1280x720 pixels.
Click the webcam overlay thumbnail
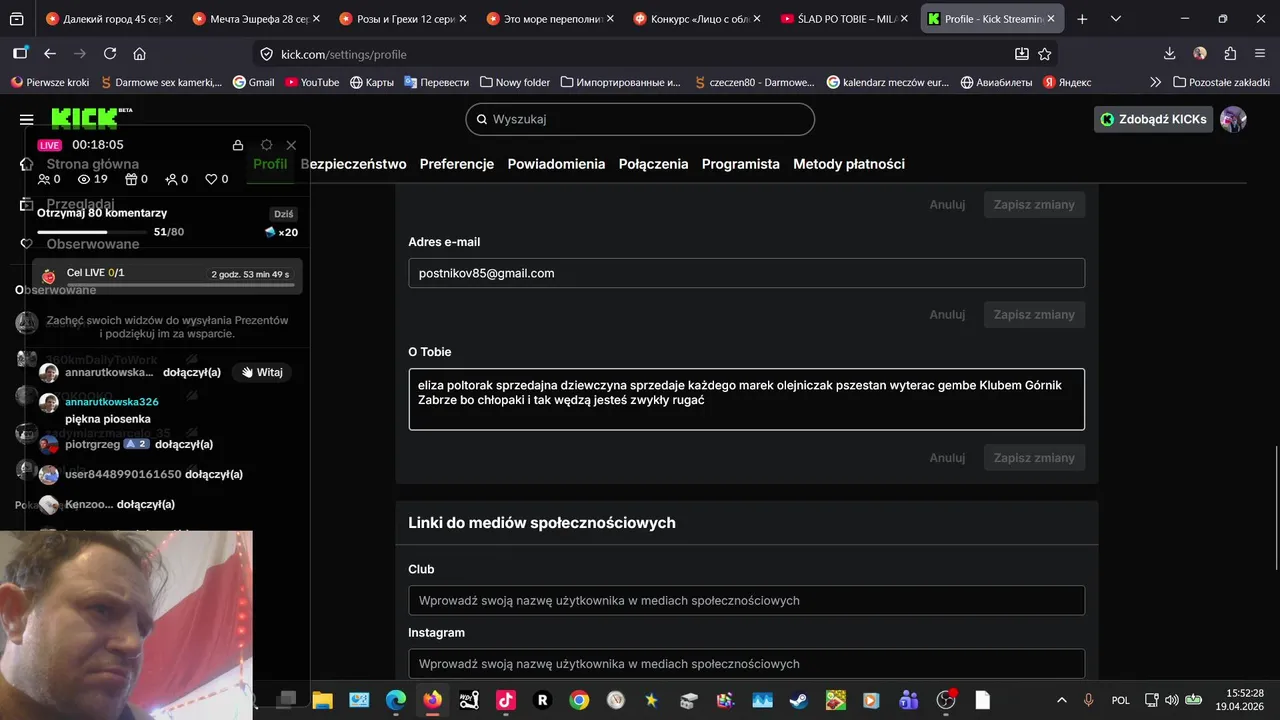pos(126,625)
